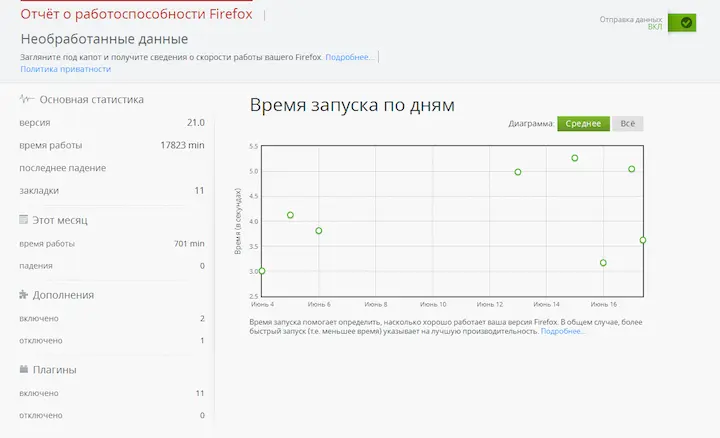The image size is (720, 438).
Task: Click the calendar icon beside Этот месяц
Action: click(x=23, y=219)
